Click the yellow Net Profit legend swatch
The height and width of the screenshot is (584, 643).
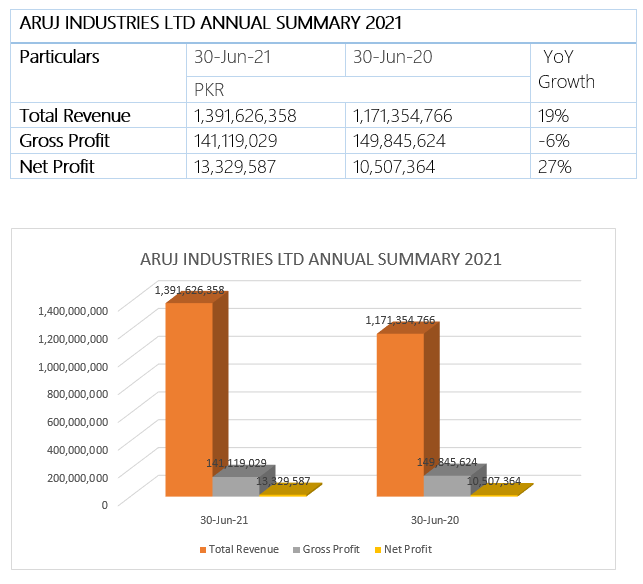(378, 550)
